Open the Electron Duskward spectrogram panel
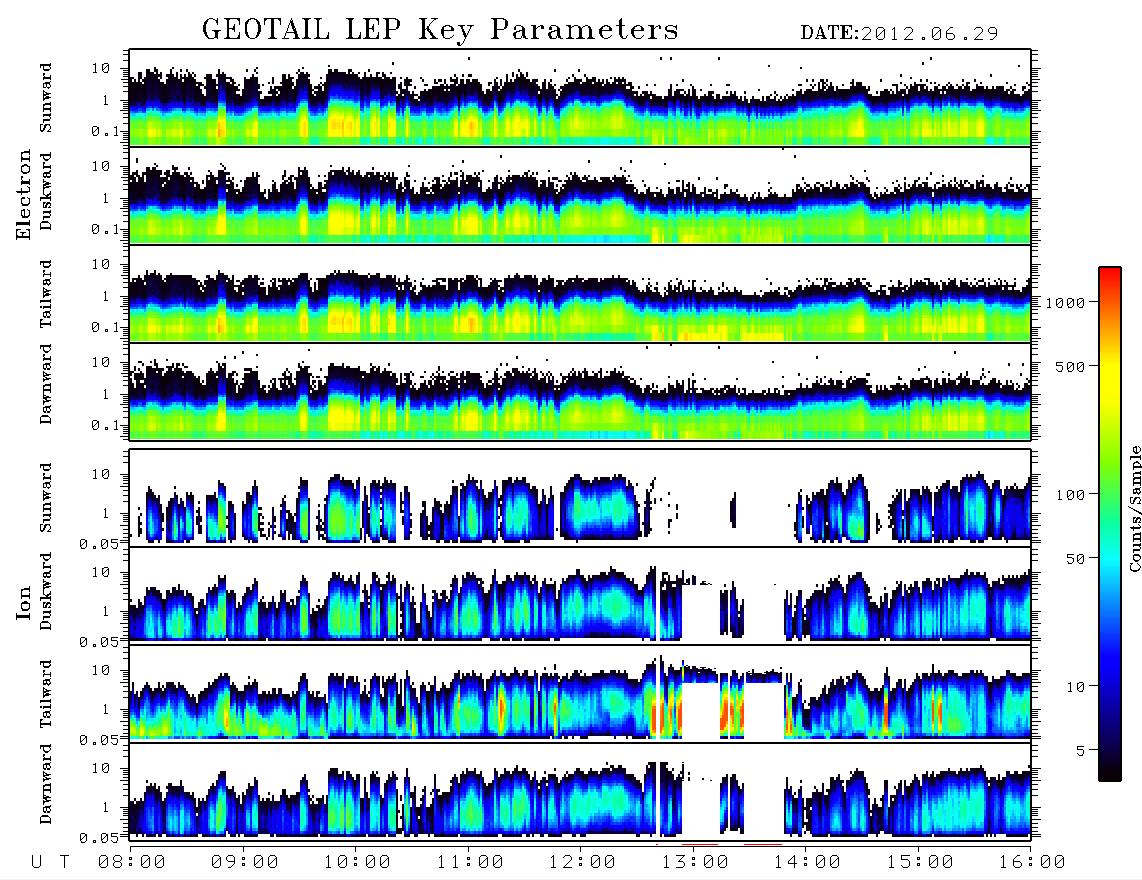1142x880 pixels. click(580, 196)
